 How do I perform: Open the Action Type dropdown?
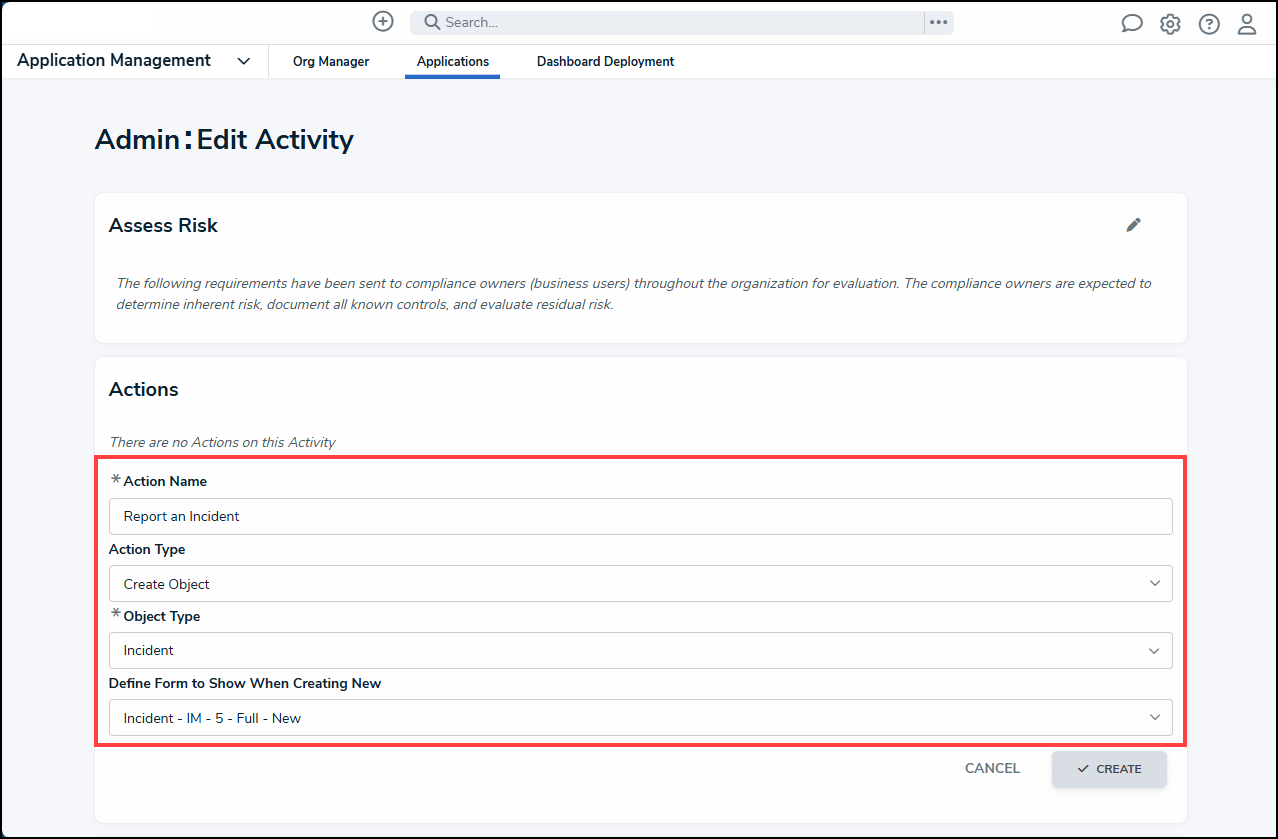pyautogui.click(x=640, y=584)
